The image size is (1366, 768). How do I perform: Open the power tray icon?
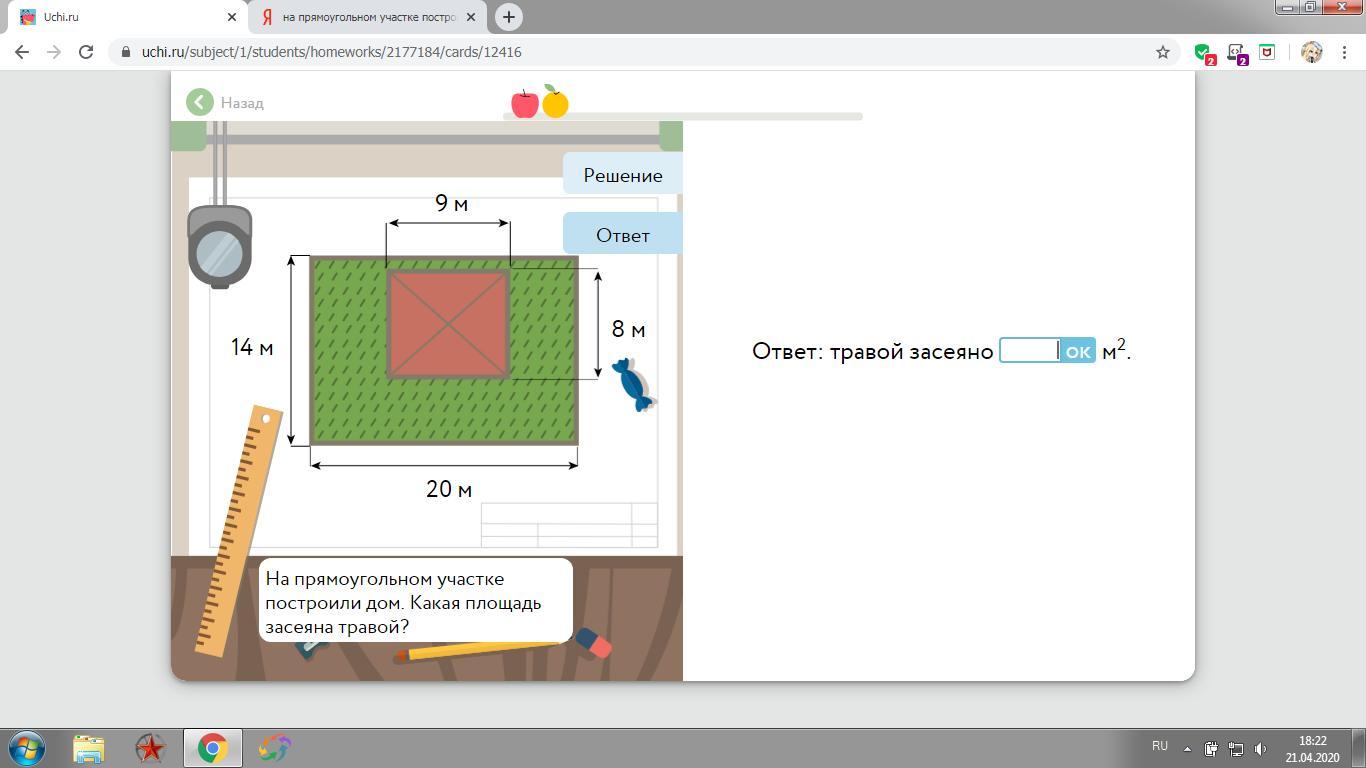tap(1211, 748)
